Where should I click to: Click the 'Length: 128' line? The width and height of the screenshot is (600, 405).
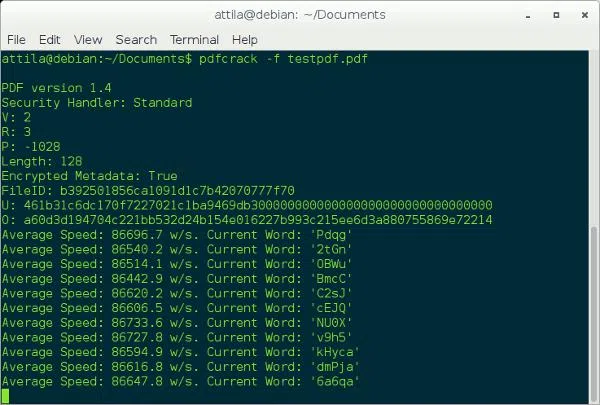(x=42, y=161)
